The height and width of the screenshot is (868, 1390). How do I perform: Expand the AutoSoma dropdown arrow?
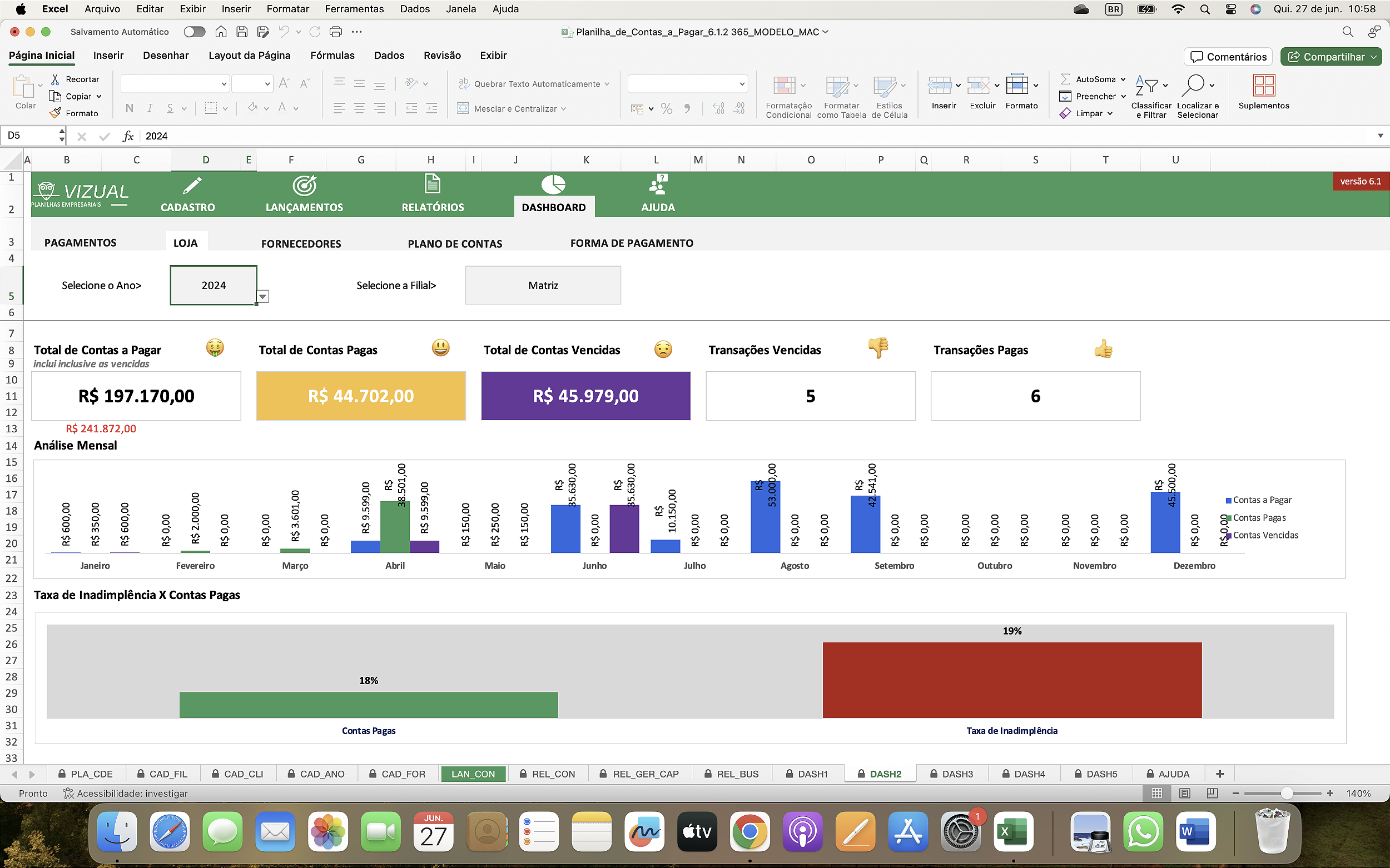1123,79
